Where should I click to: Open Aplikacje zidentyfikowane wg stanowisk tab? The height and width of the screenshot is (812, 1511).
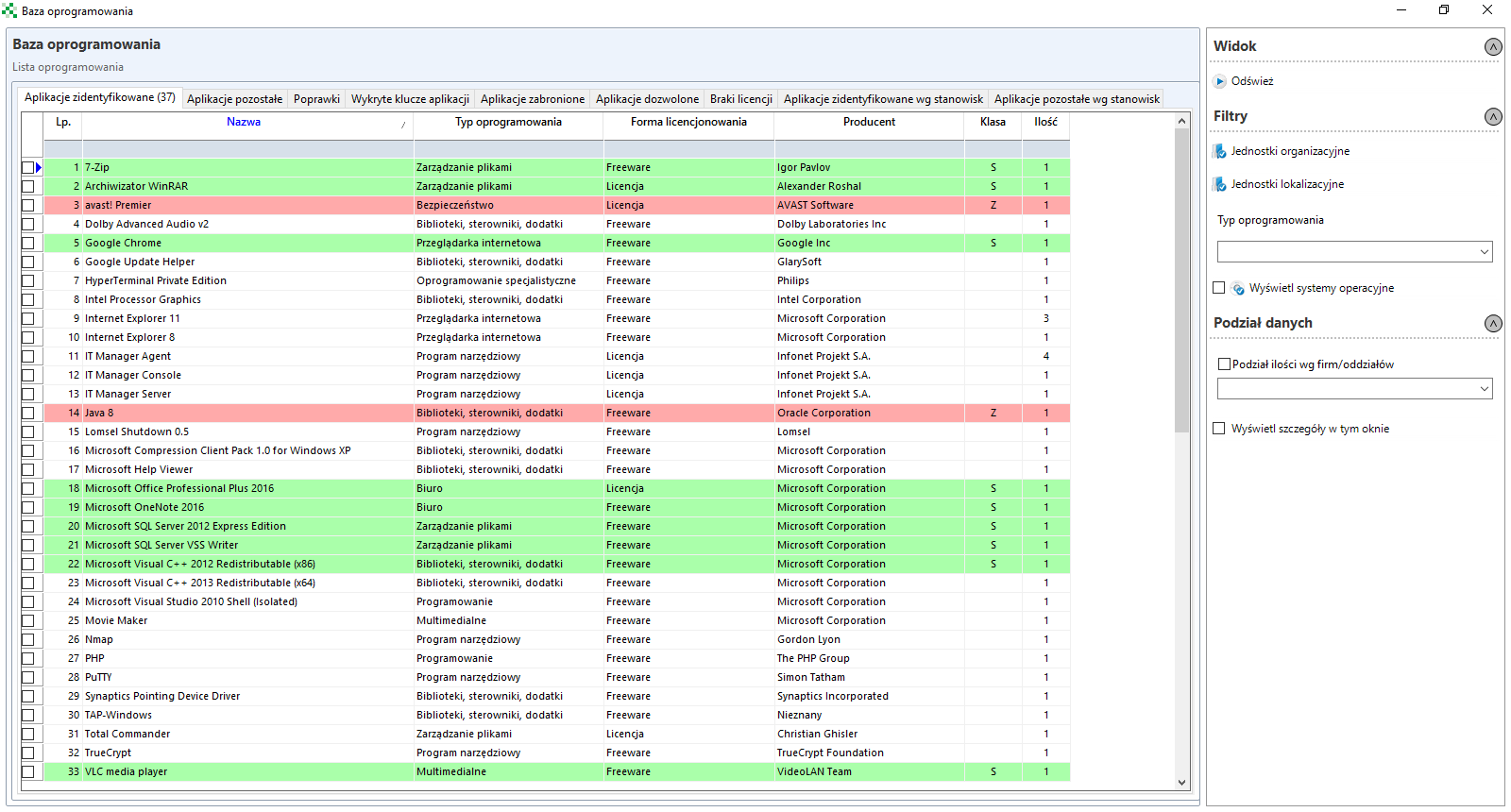[x=883, y=99]
